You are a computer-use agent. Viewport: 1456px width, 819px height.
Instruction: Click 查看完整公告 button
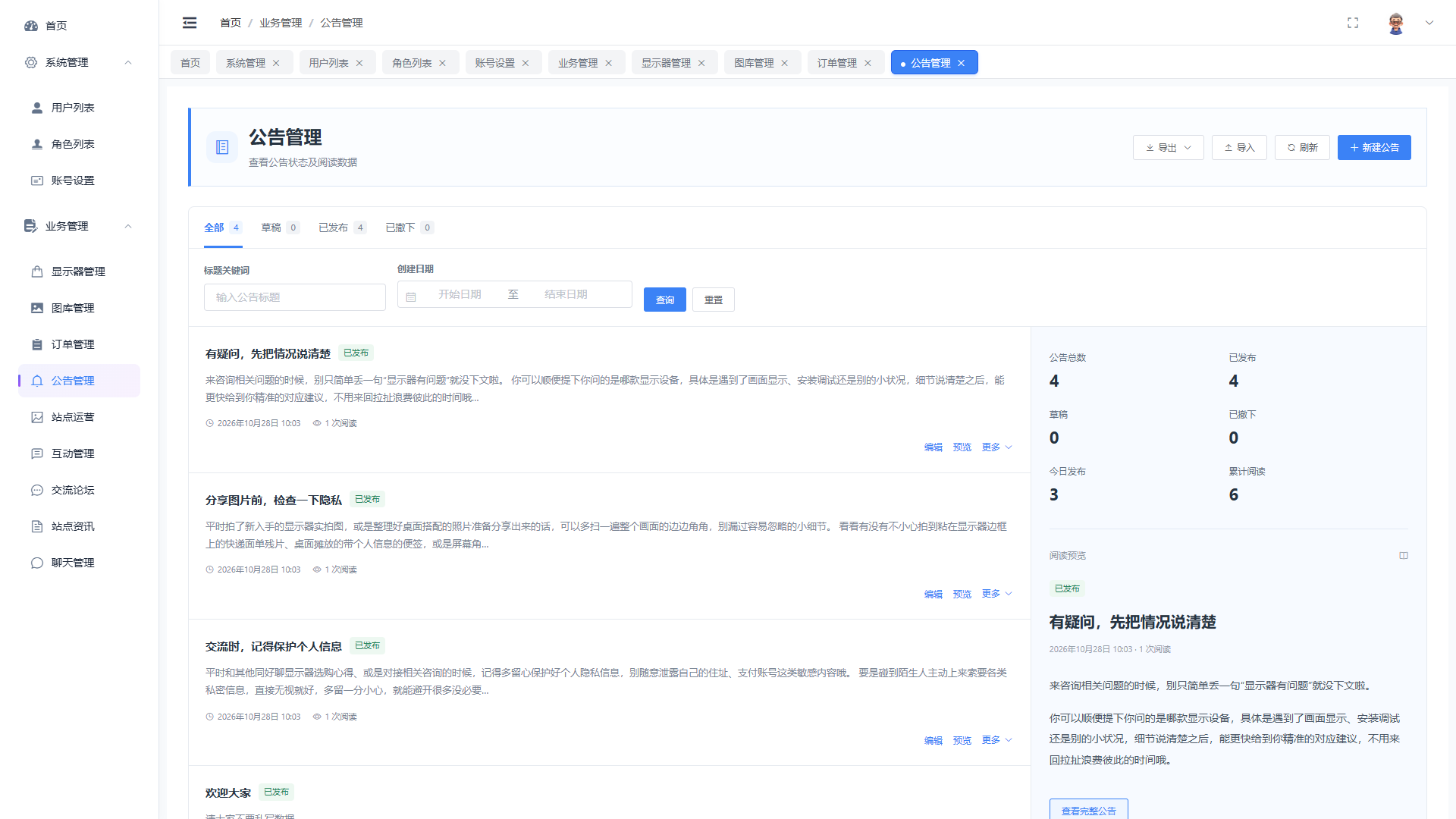pos(1088,810)
